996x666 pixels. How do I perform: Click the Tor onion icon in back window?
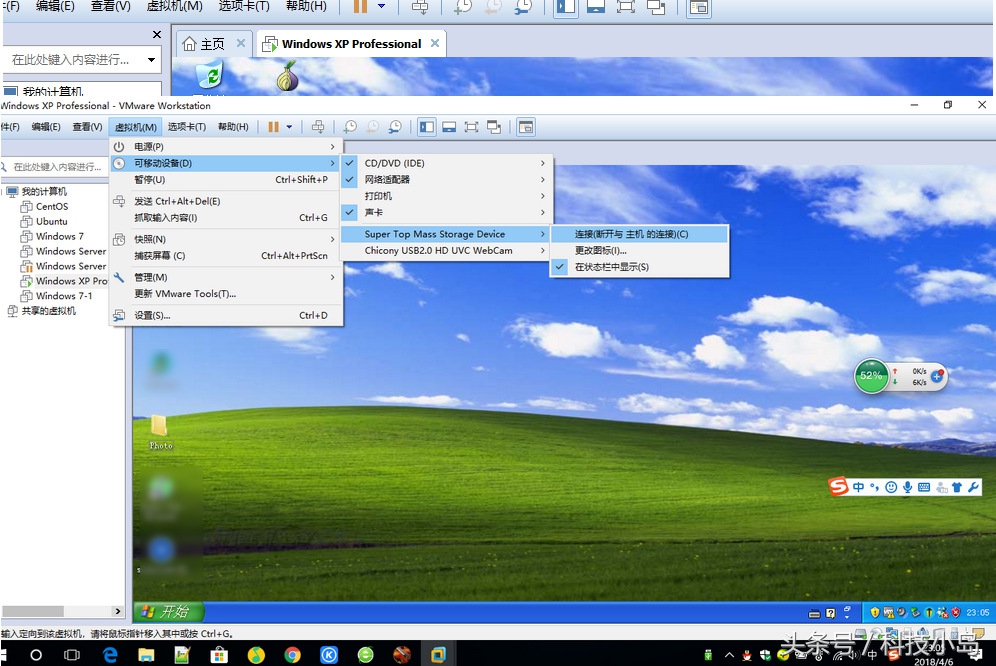288,76
